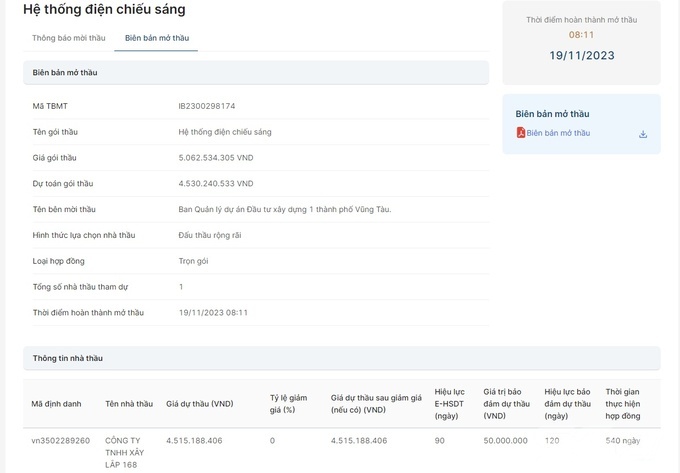Click the PDF icon beside Biên bản mở thầu

[x=520, y=133]
